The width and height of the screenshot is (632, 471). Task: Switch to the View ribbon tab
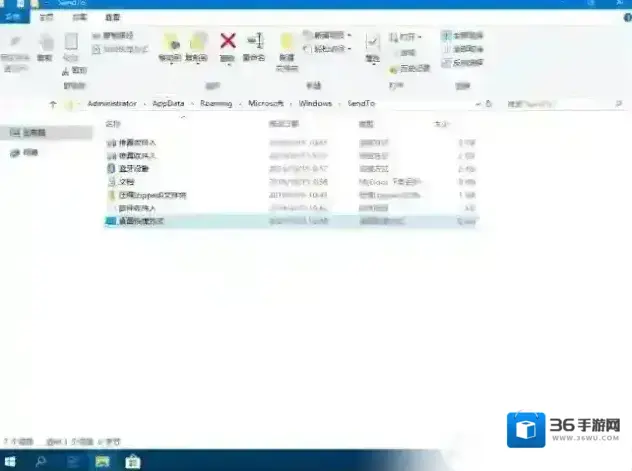pos(113,18)
